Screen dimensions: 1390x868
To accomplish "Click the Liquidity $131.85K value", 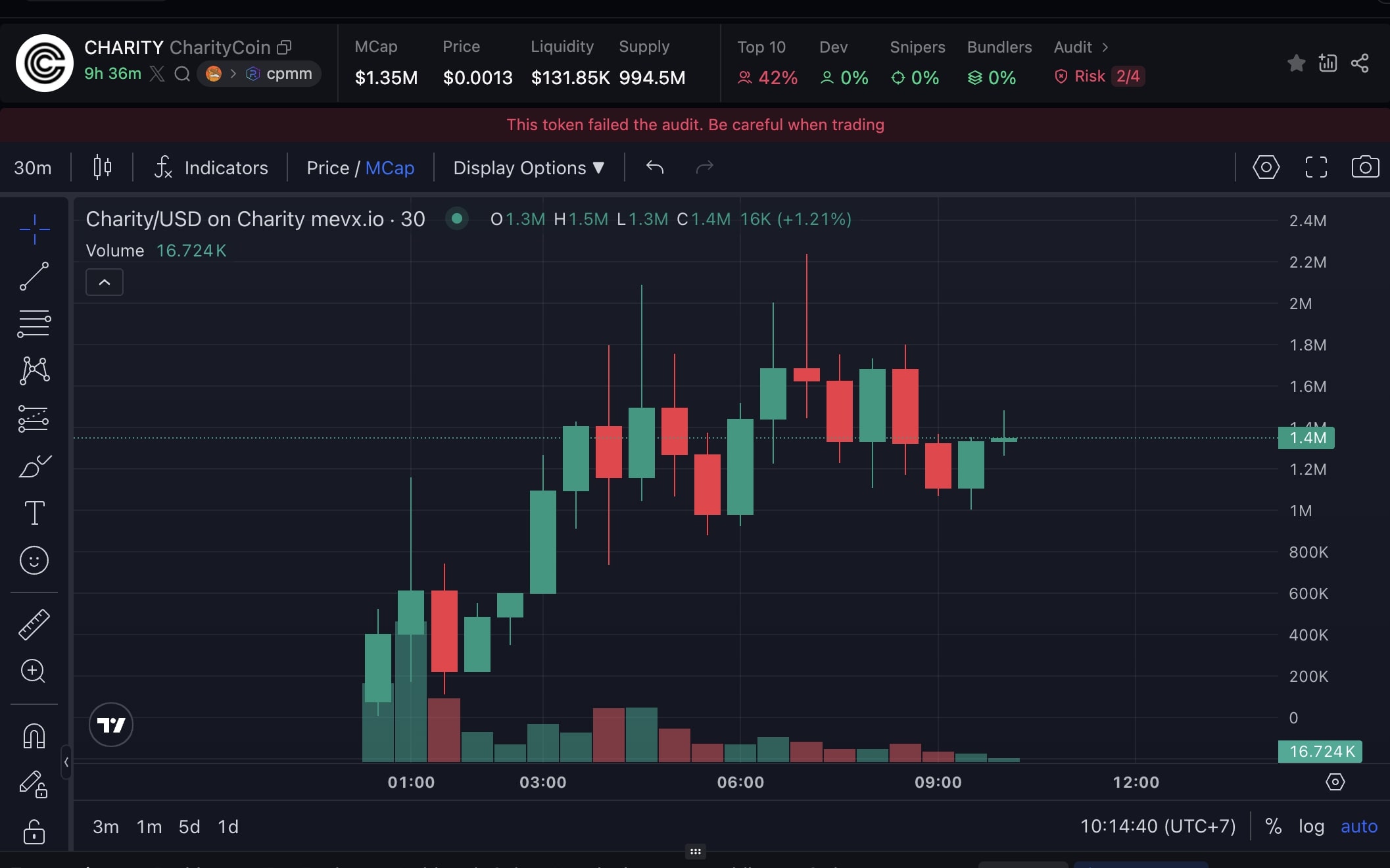I will click(x=570, y=78).
